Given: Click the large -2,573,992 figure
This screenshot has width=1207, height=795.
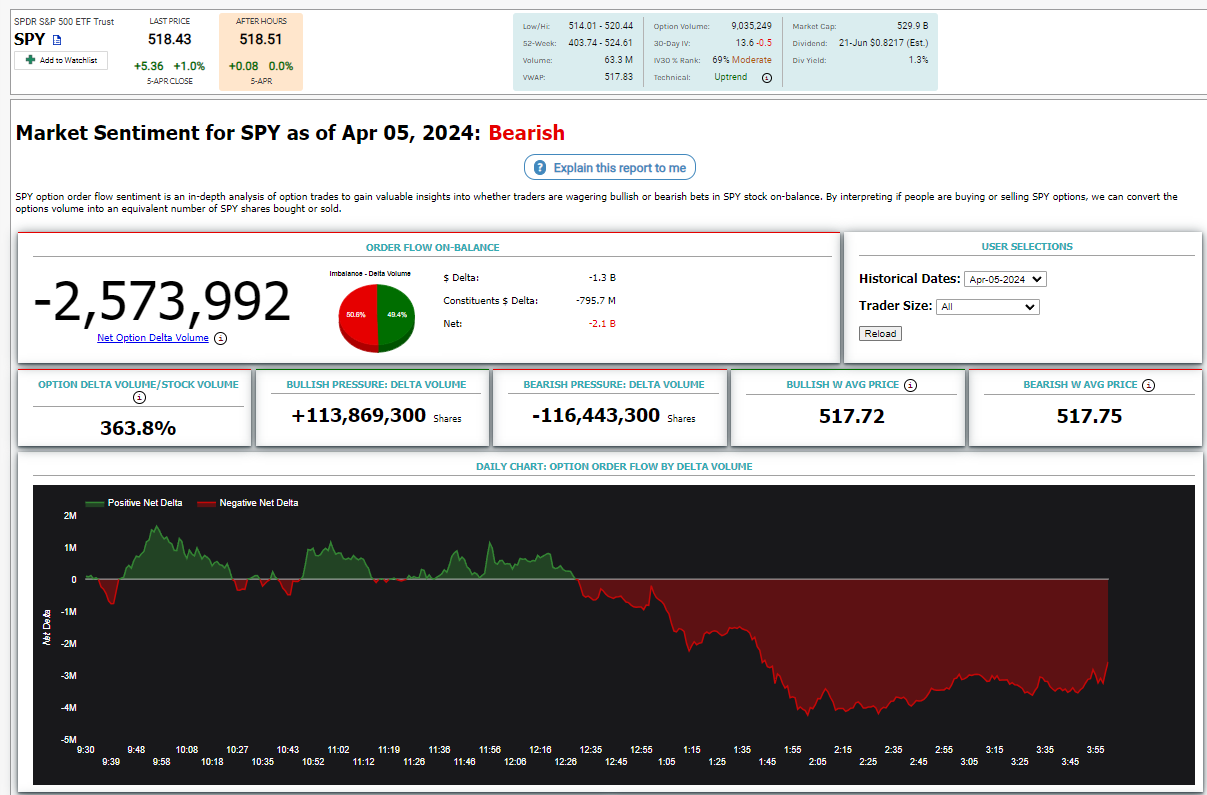Looking at the screenshot, I should point(162,302).
